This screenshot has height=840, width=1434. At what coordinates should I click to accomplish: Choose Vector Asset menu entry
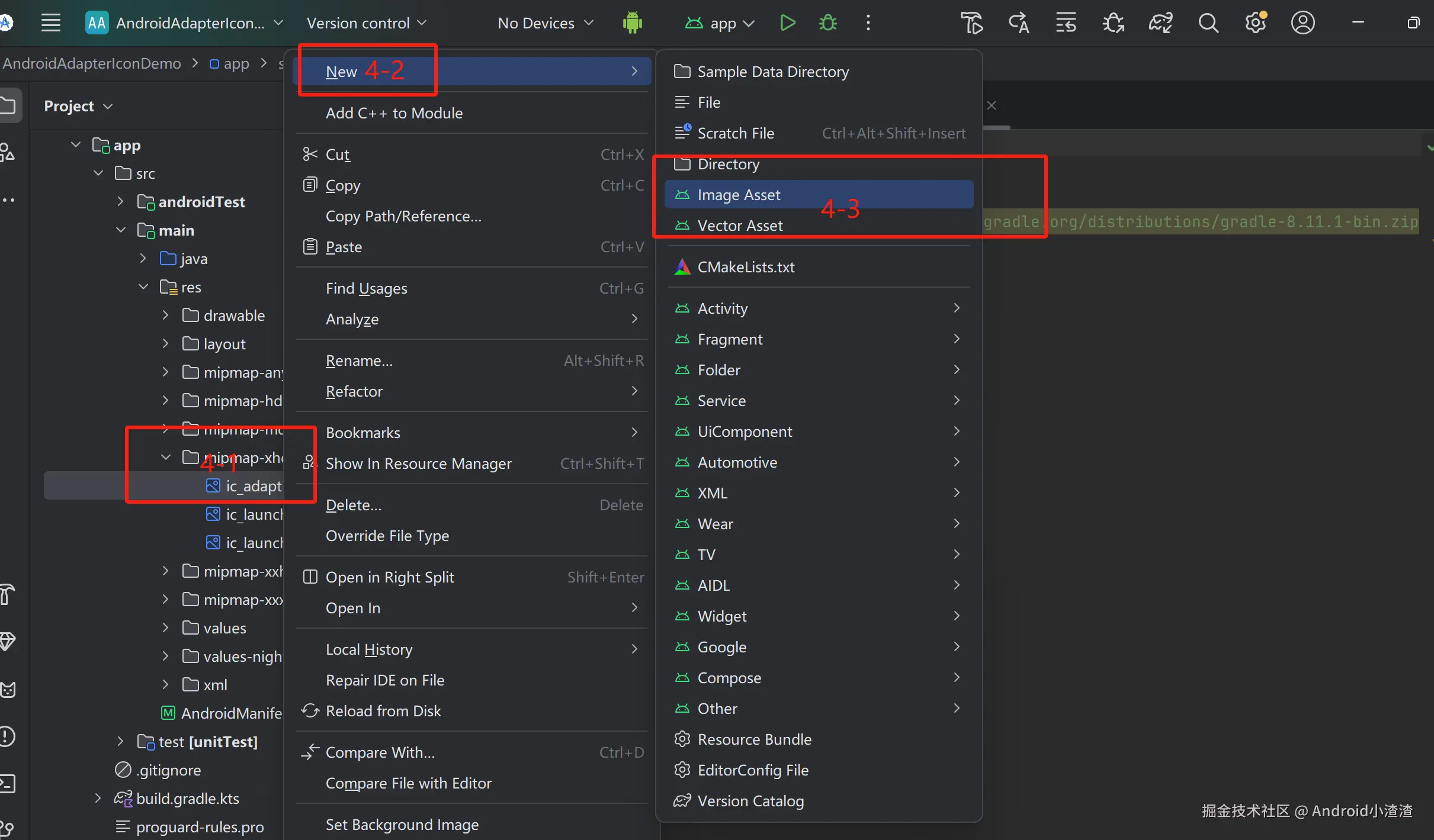740,226
